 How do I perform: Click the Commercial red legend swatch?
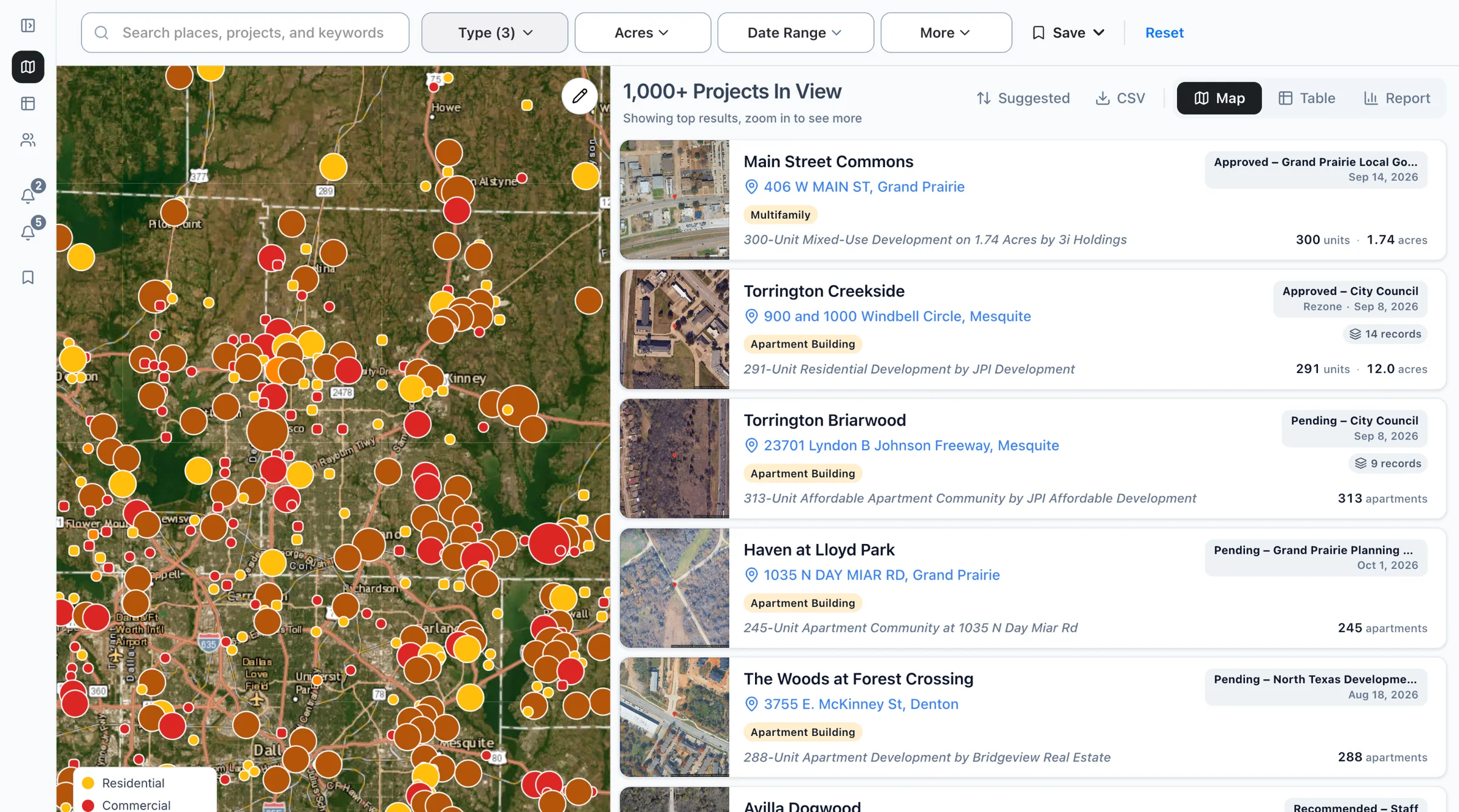pyautogui.click(x=88, y=805)
